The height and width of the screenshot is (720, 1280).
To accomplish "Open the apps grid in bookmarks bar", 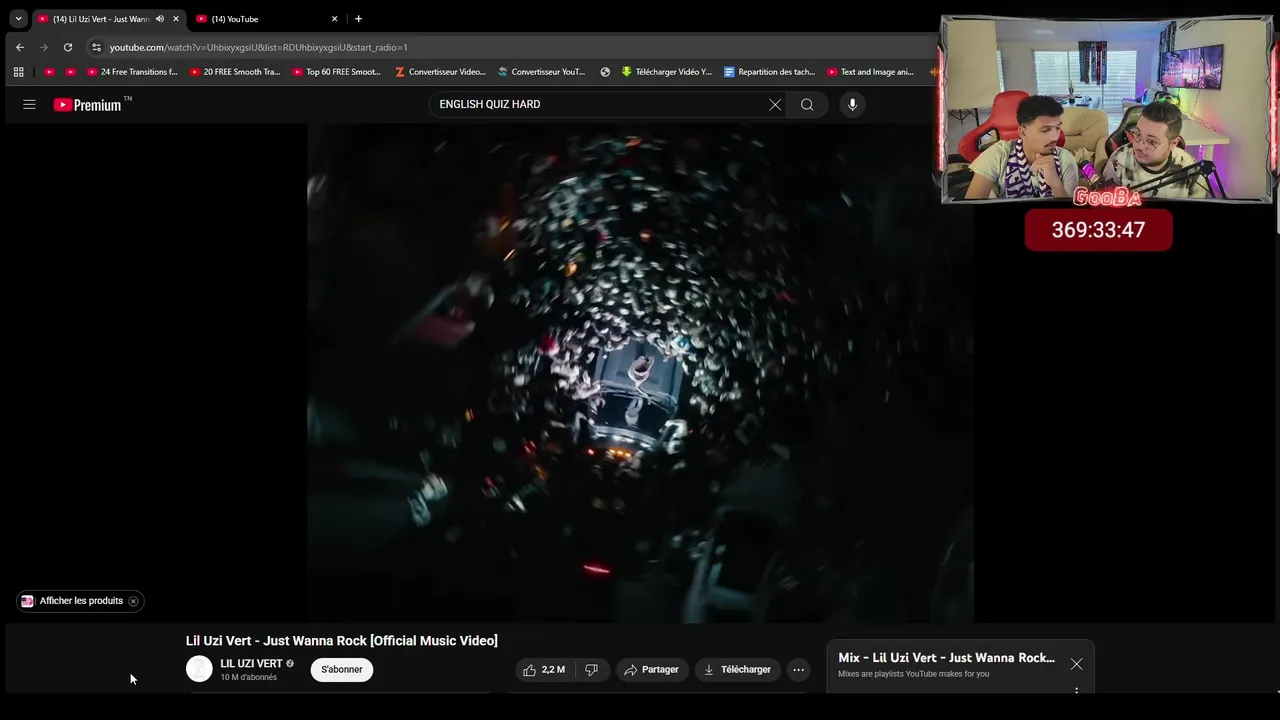I will point(18,72).
